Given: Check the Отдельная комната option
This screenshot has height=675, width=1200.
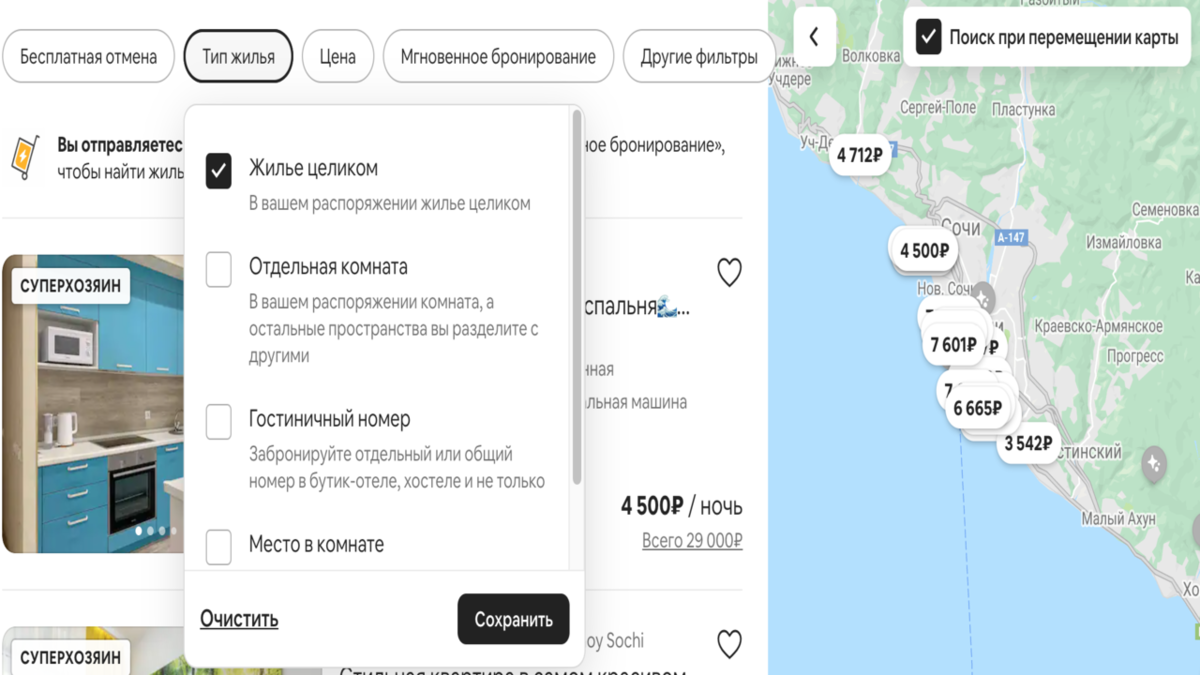Looking at the screenshot, I should [218, 269].
